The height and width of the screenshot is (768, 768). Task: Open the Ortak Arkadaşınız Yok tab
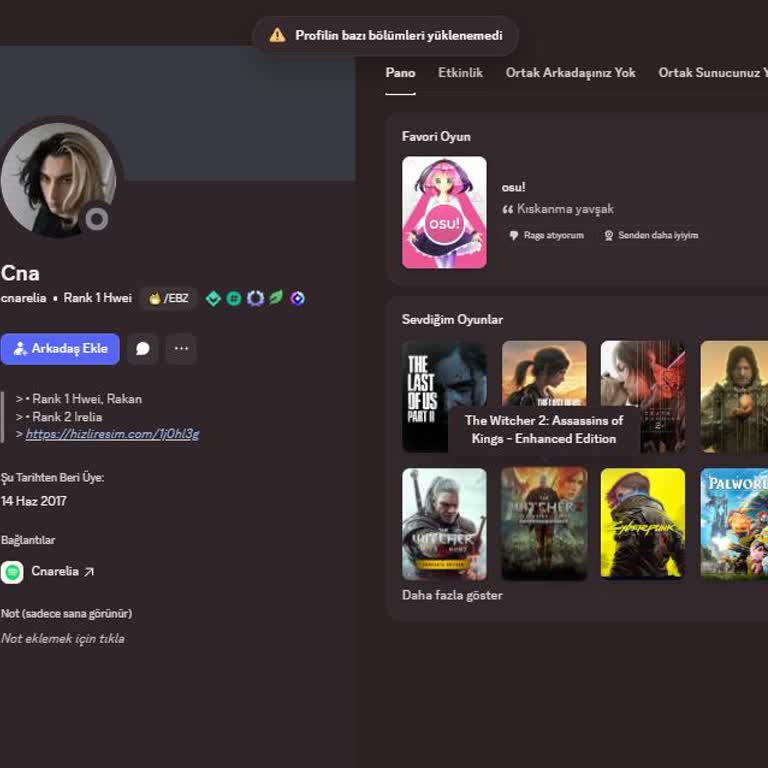pyautogui.click(x=570, y=72)
